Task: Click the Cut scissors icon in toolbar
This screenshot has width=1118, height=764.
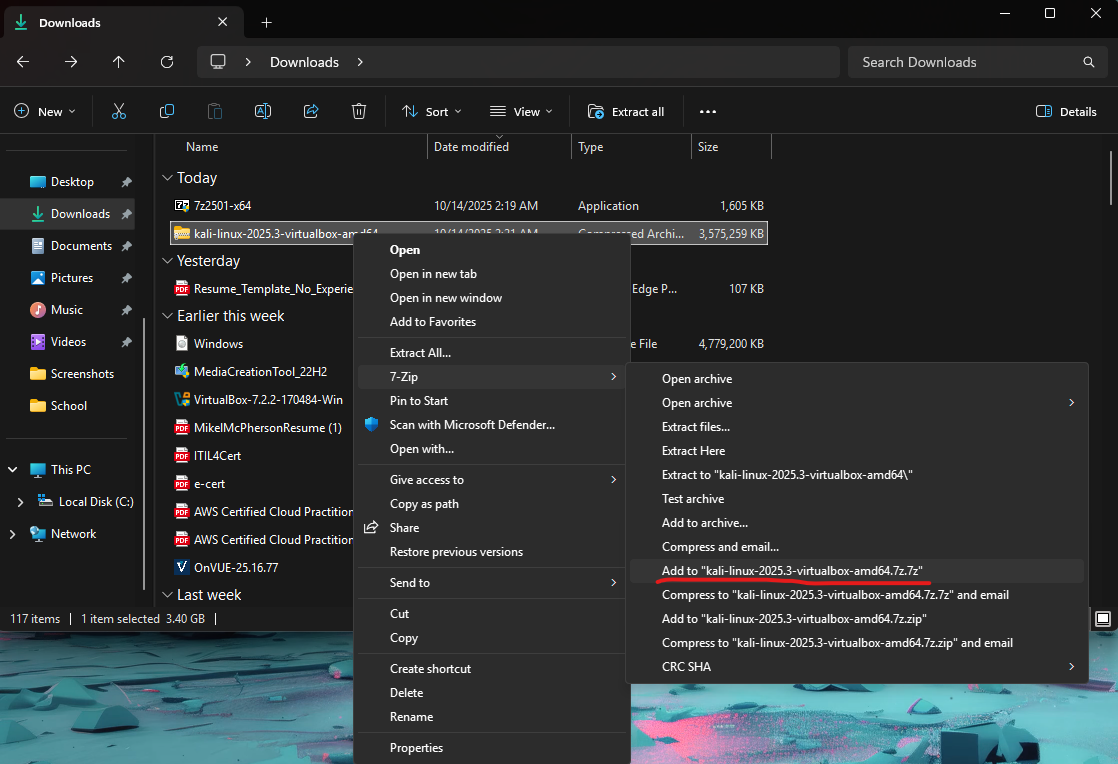Action: (118, 111)
